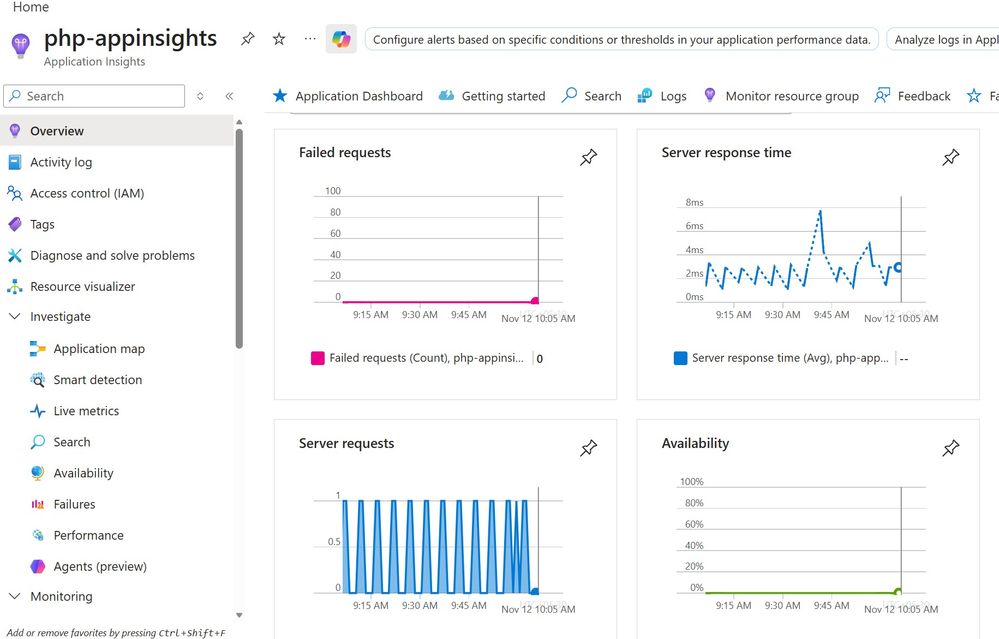Viewport: 999px width, 639px height.
Task: Open the more options ellipsis menu
Action: pos(310,39)
